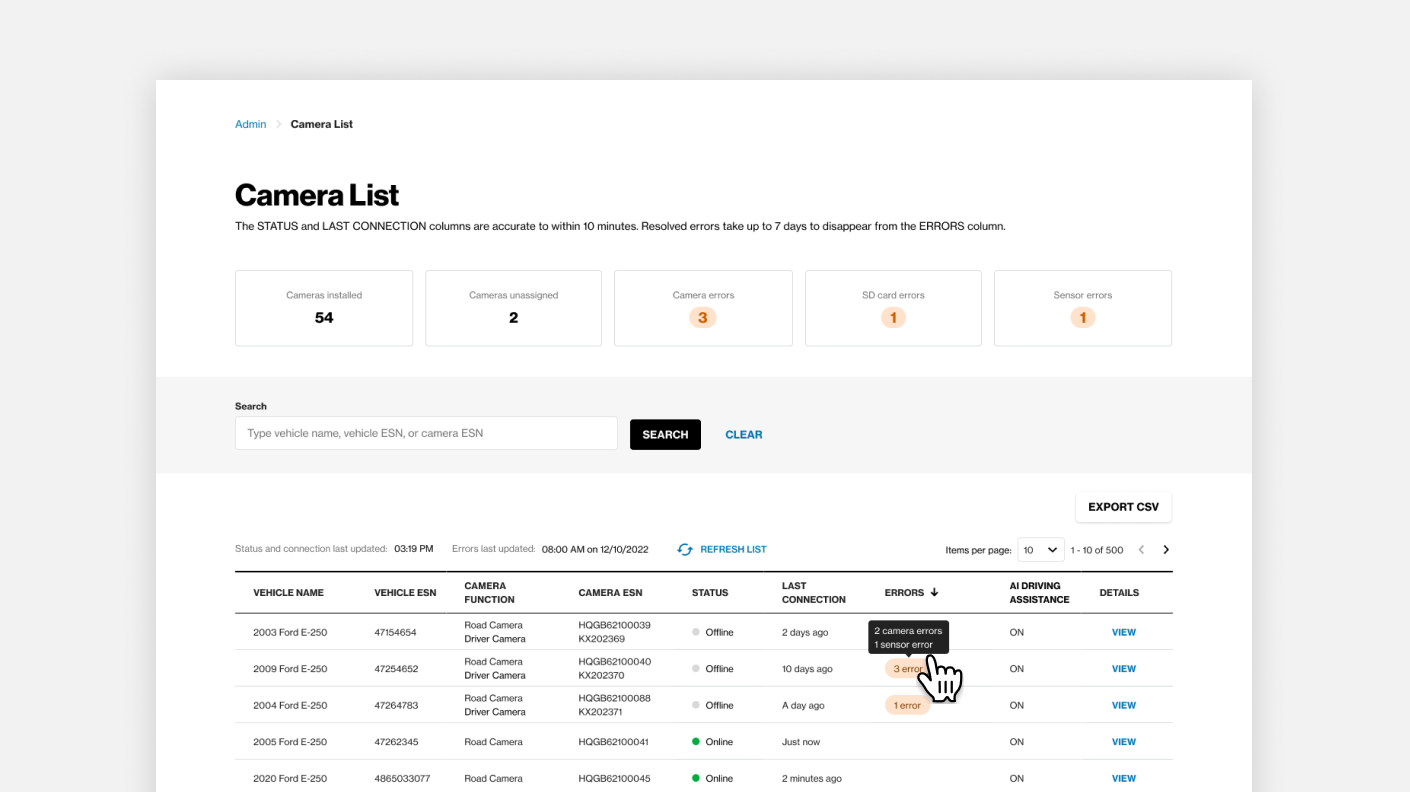Click the EXPORT CSV button
The width and height of the screenshot is (1410, 792).
click(x=1123, y=507)
